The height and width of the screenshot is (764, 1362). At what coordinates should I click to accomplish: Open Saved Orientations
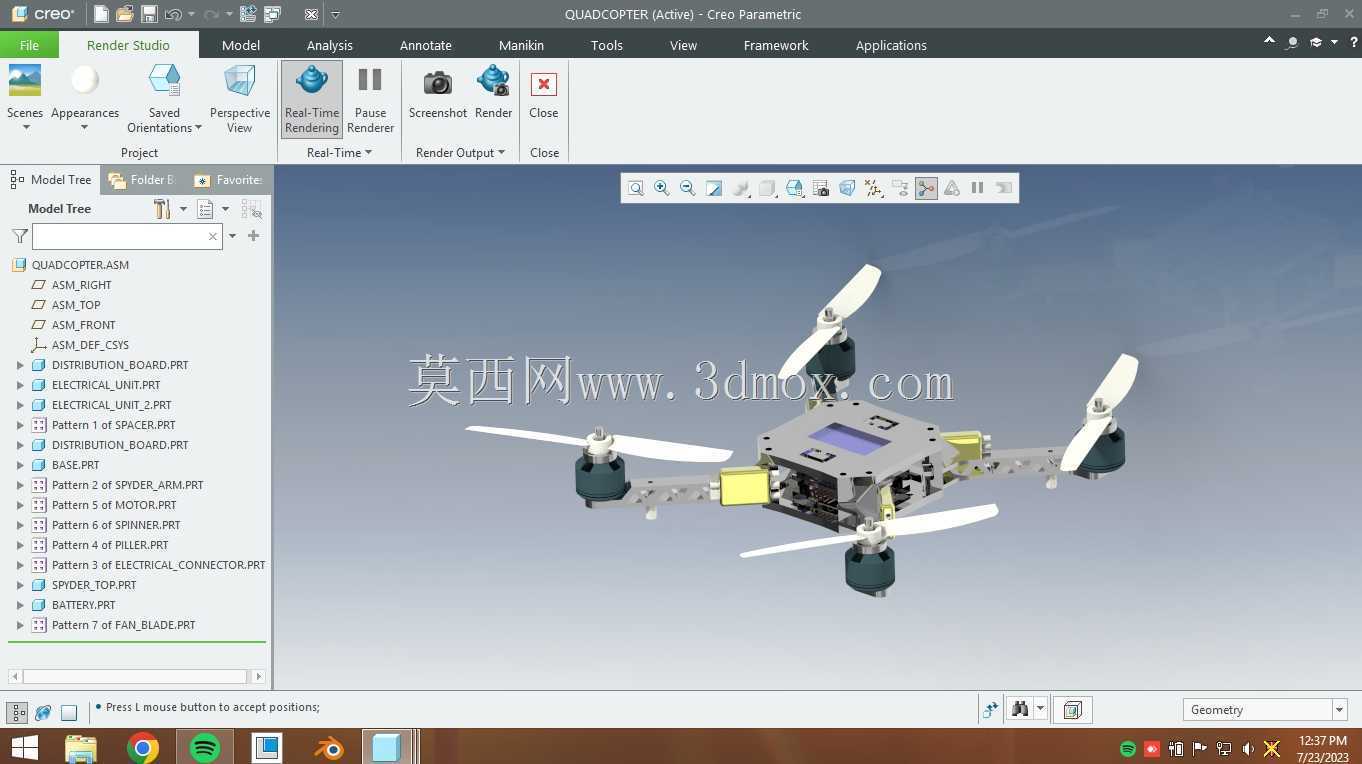click(164, 98)
